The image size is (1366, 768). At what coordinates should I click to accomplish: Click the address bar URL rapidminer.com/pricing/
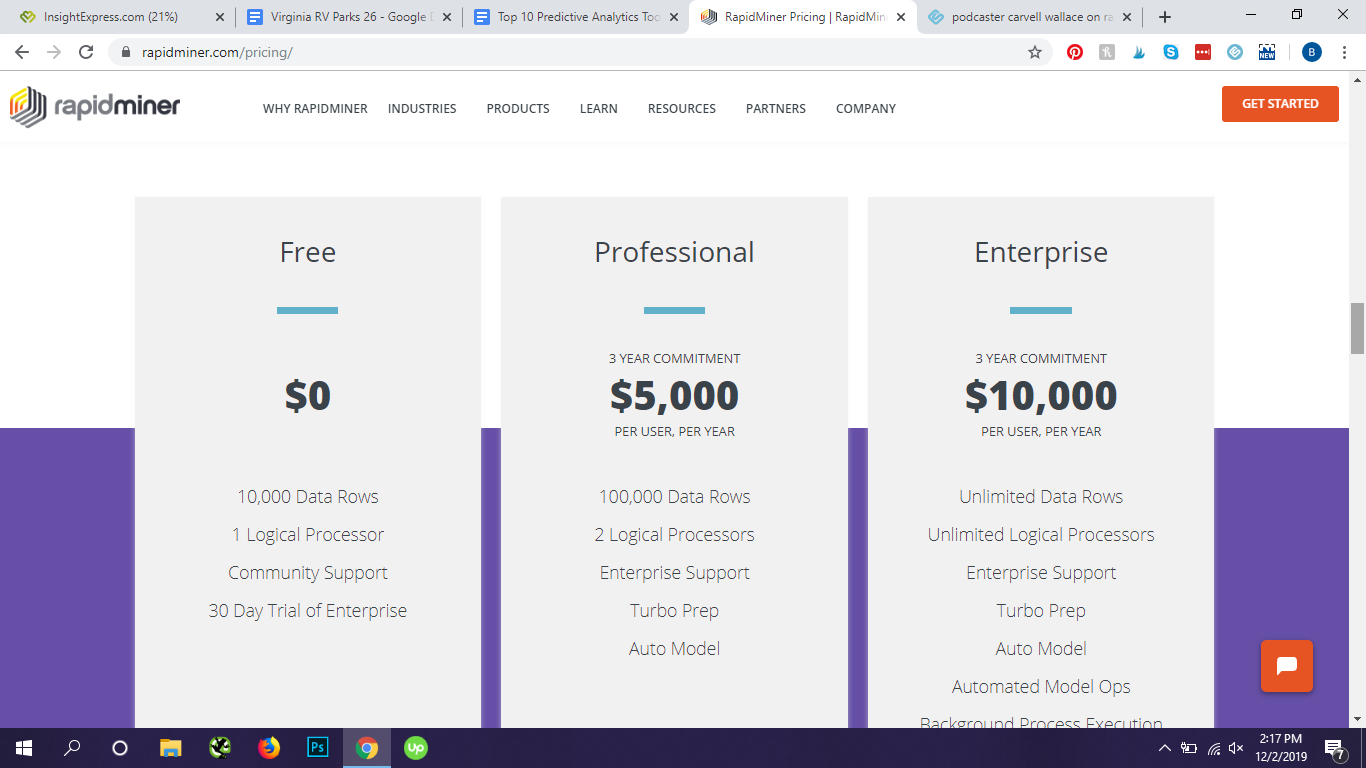pos(217,52)
